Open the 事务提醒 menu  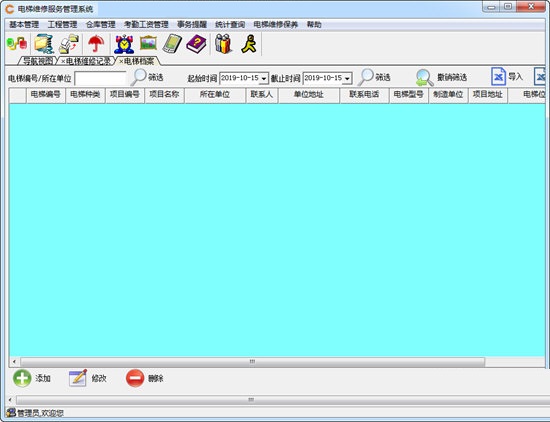[x=192, y=25]
